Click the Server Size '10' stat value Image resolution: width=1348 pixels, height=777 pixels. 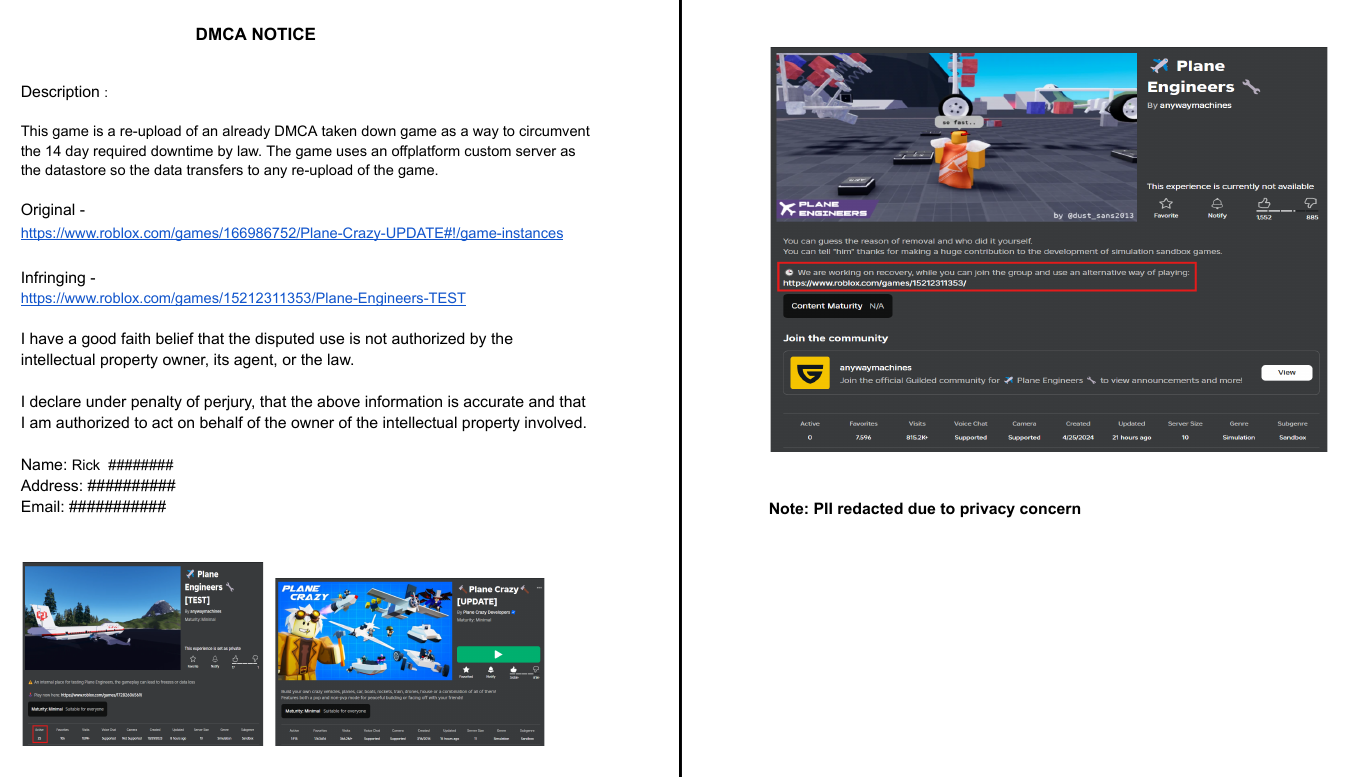pos(1185,438)
